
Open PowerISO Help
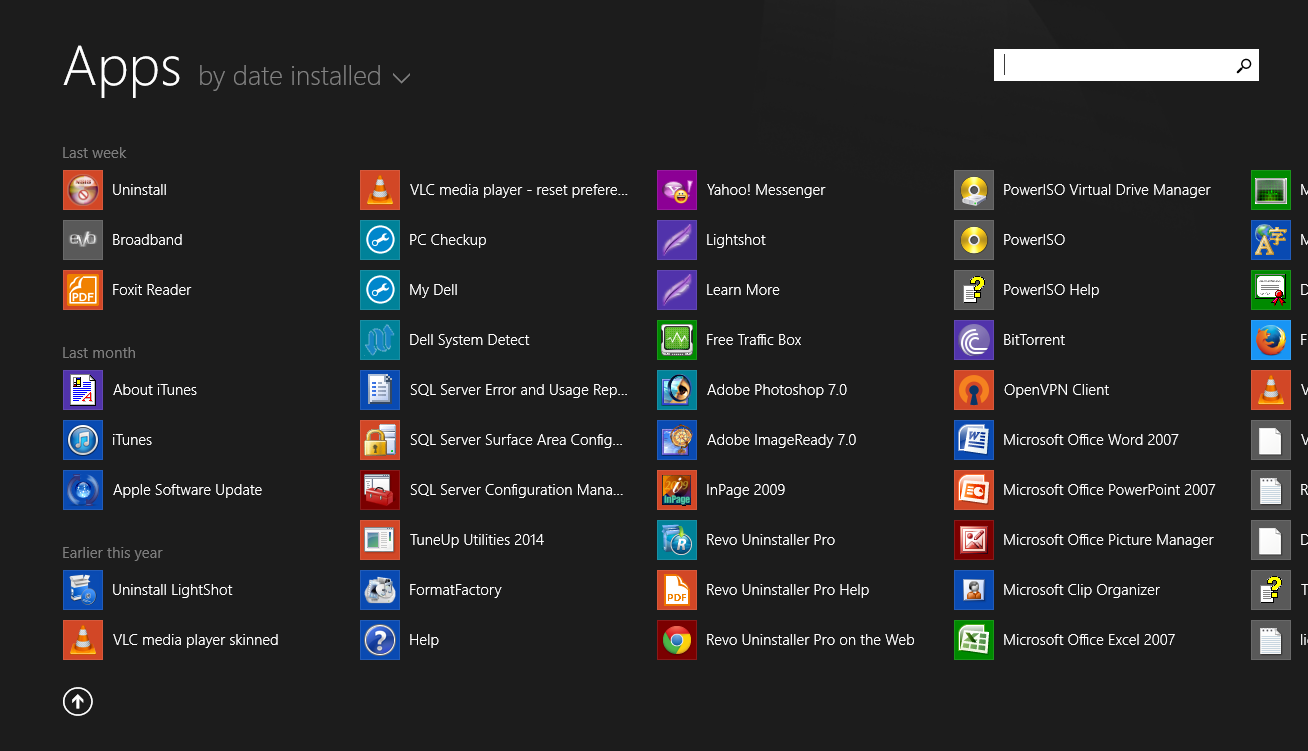[x=1027, y=290]
